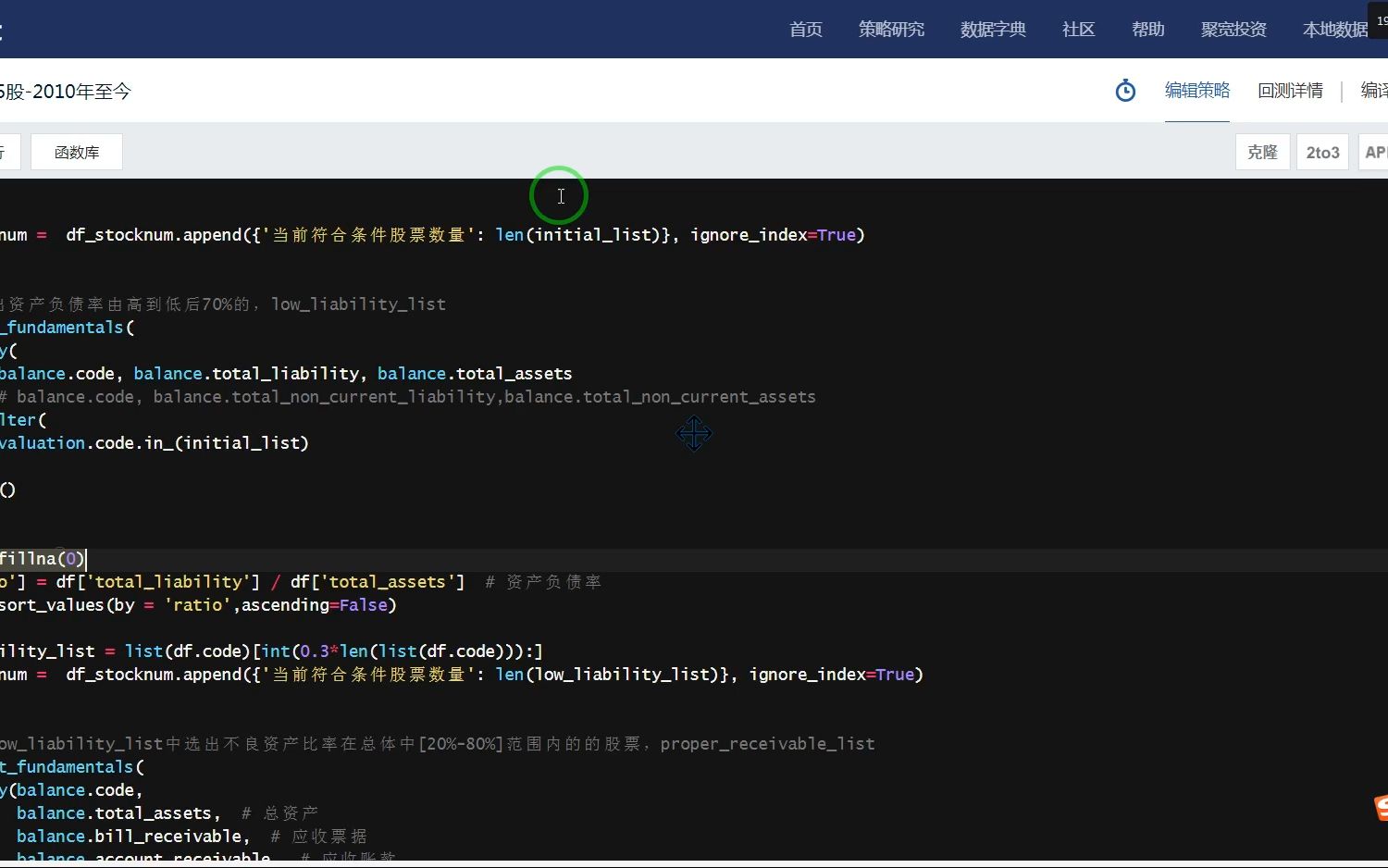Click the 克隆 button

click(1262, 152)
